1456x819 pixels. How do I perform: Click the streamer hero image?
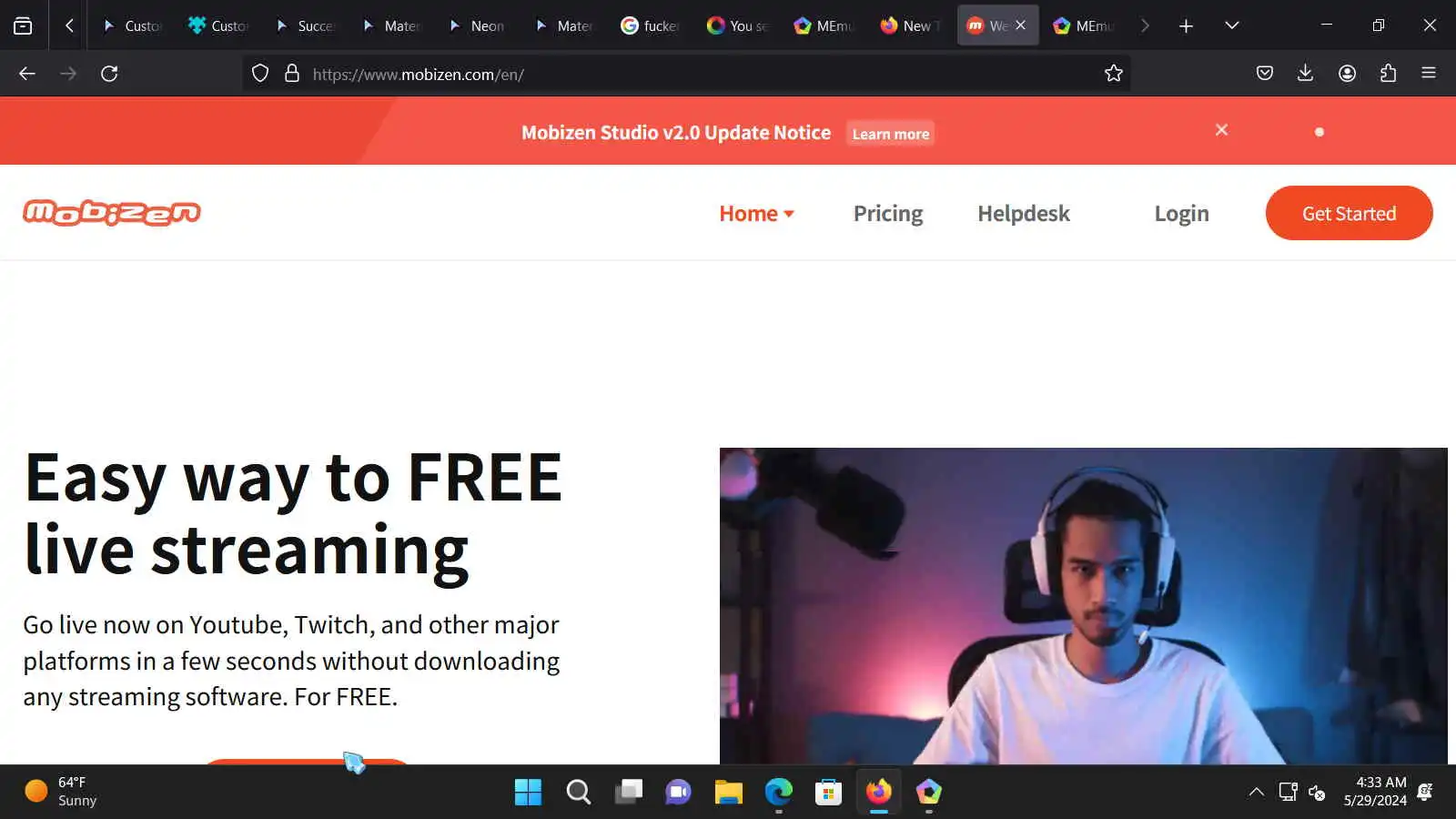1083,606
